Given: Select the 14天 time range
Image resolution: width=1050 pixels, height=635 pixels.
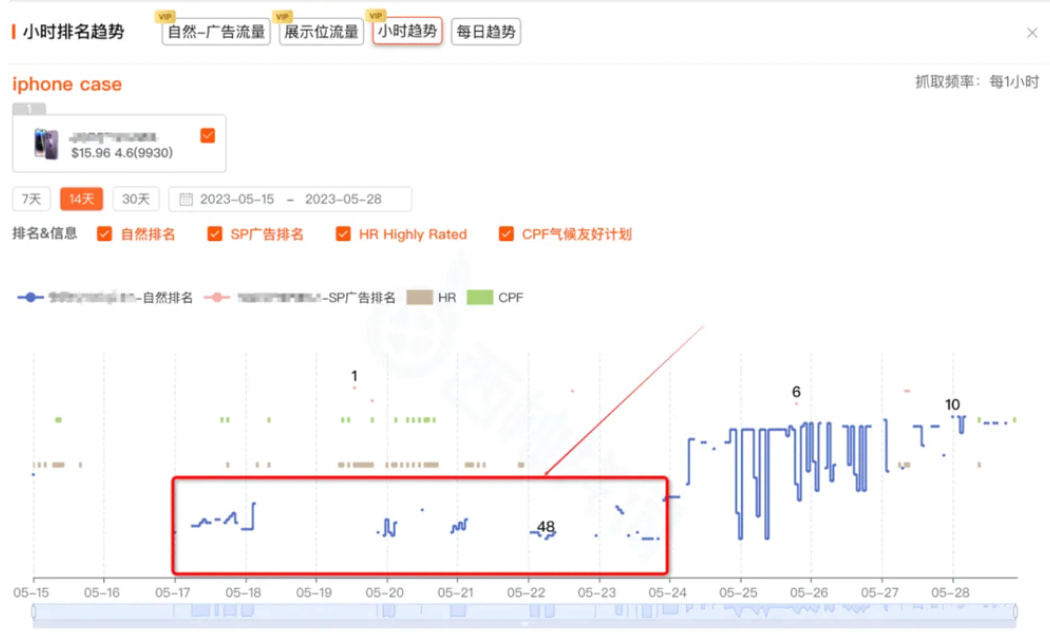Looking at the screenshot, I should point(81,199).
